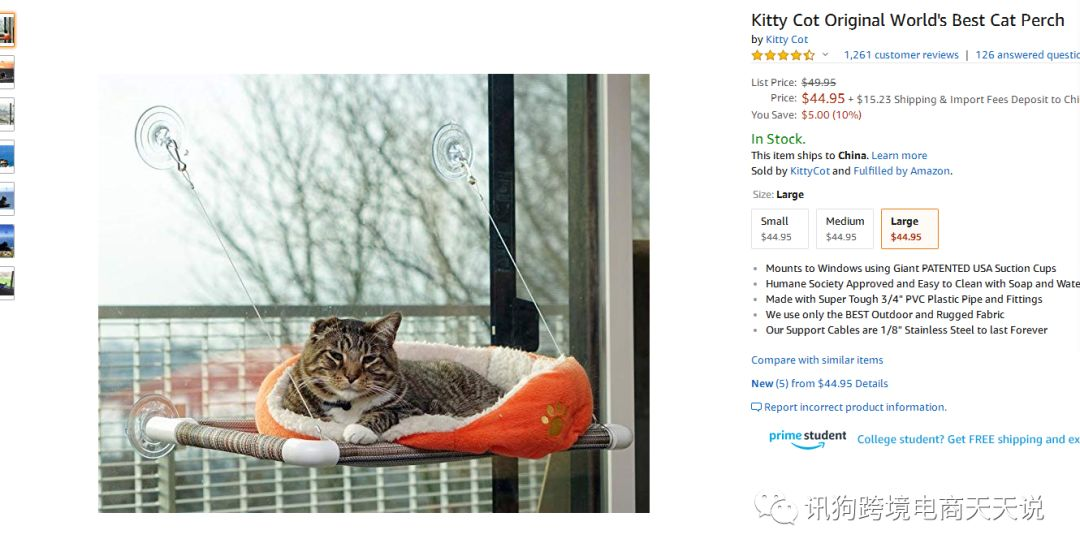View the third product thumbnail

(x=7, y=114)
